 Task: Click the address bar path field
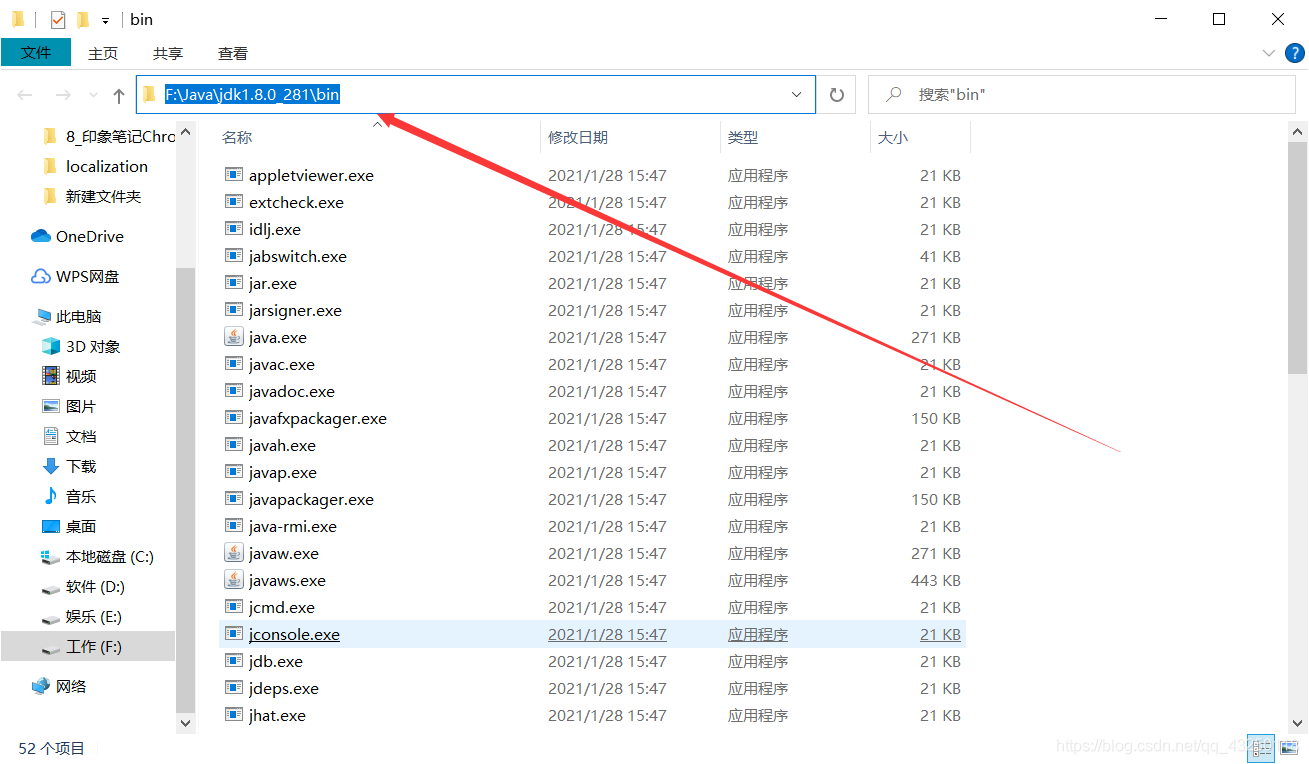[475, 95]
